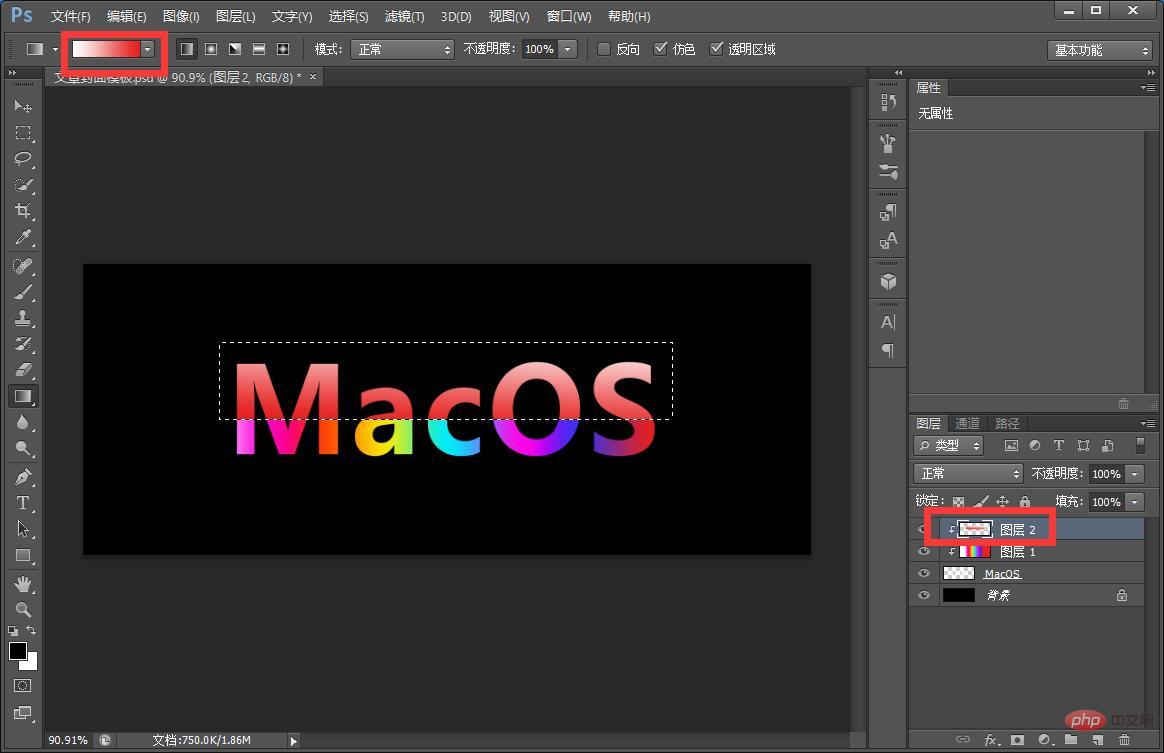Open the 模式 blend mode dropdown

click(x=402, y=49)
